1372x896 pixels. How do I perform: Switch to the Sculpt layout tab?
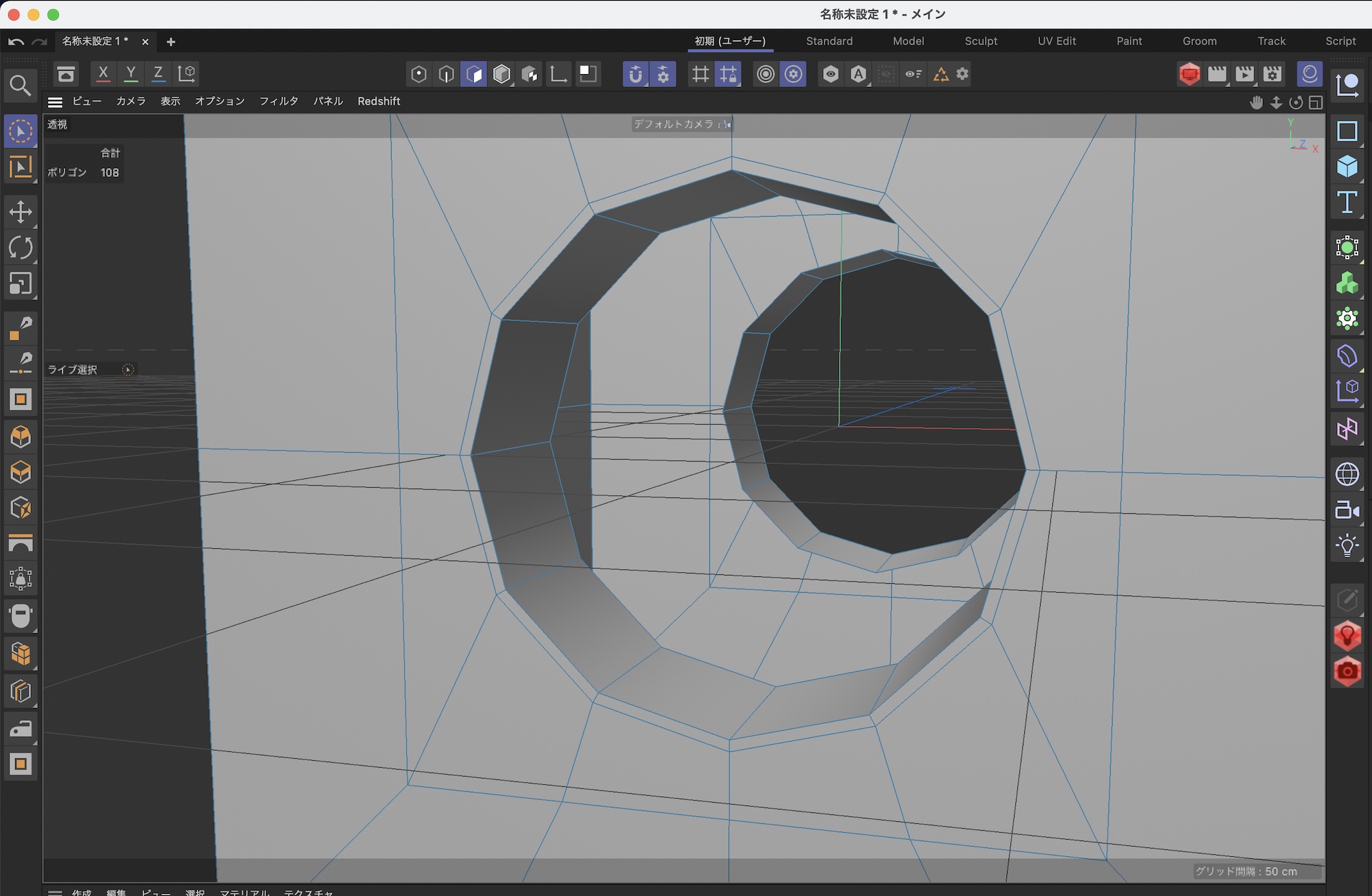pyautogui.click(x=980, y=41)
